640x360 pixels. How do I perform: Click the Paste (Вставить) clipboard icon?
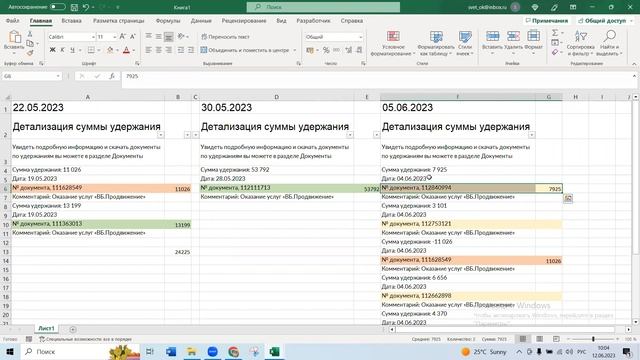tap(14, 37)
